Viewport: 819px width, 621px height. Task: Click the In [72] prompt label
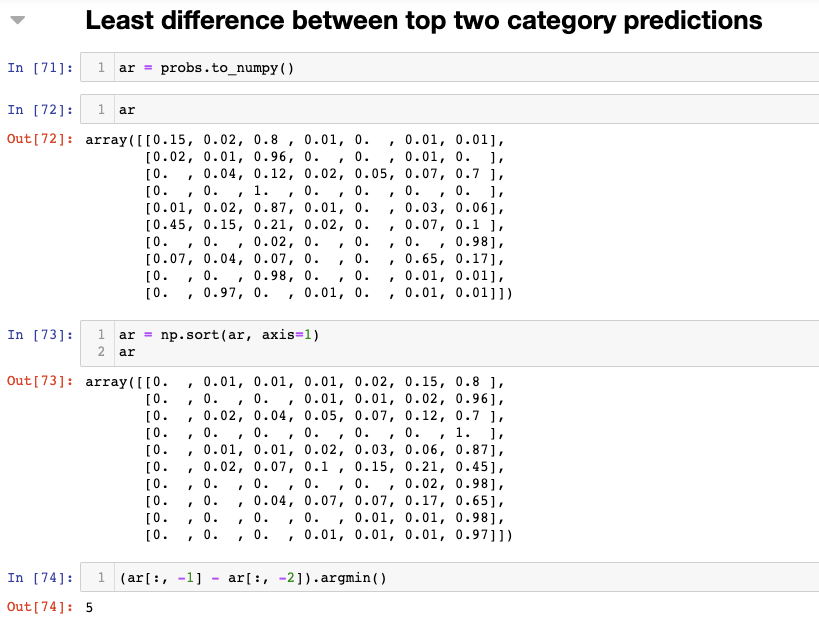point(40,110)
